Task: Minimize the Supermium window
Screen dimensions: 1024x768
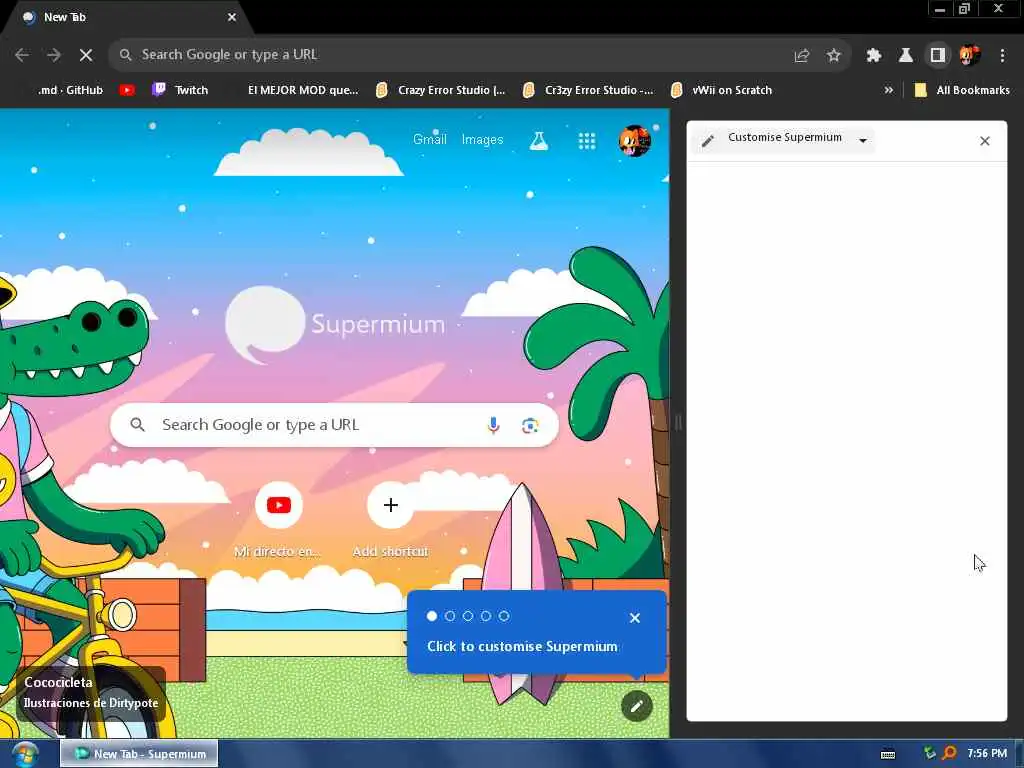Action: coord(940,9)
